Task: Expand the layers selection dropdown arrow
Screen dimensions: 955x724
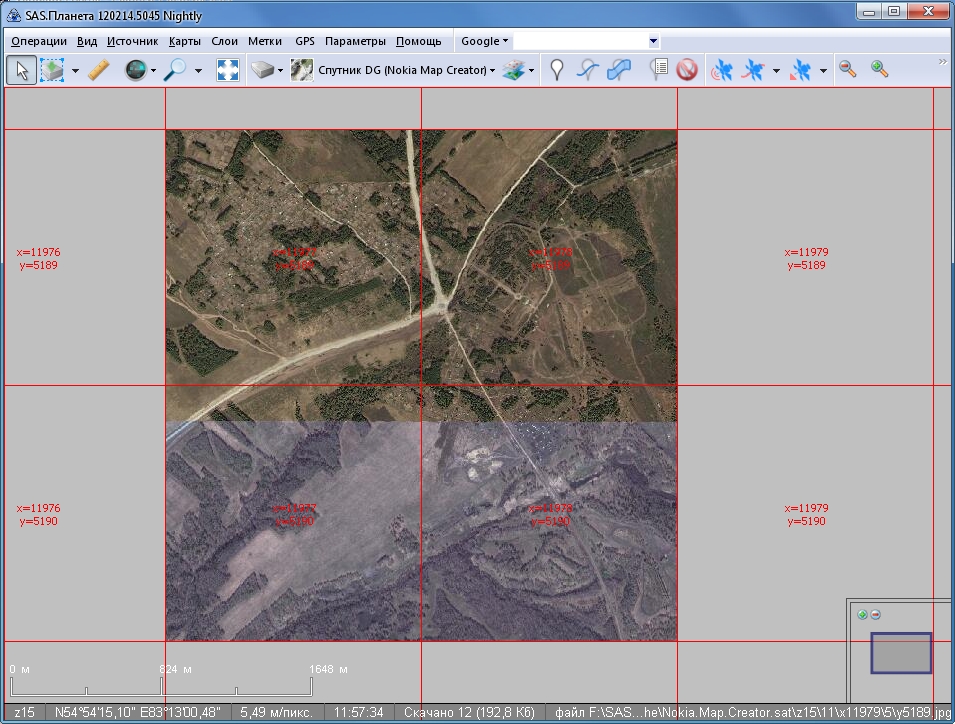Action: point(531,71)
